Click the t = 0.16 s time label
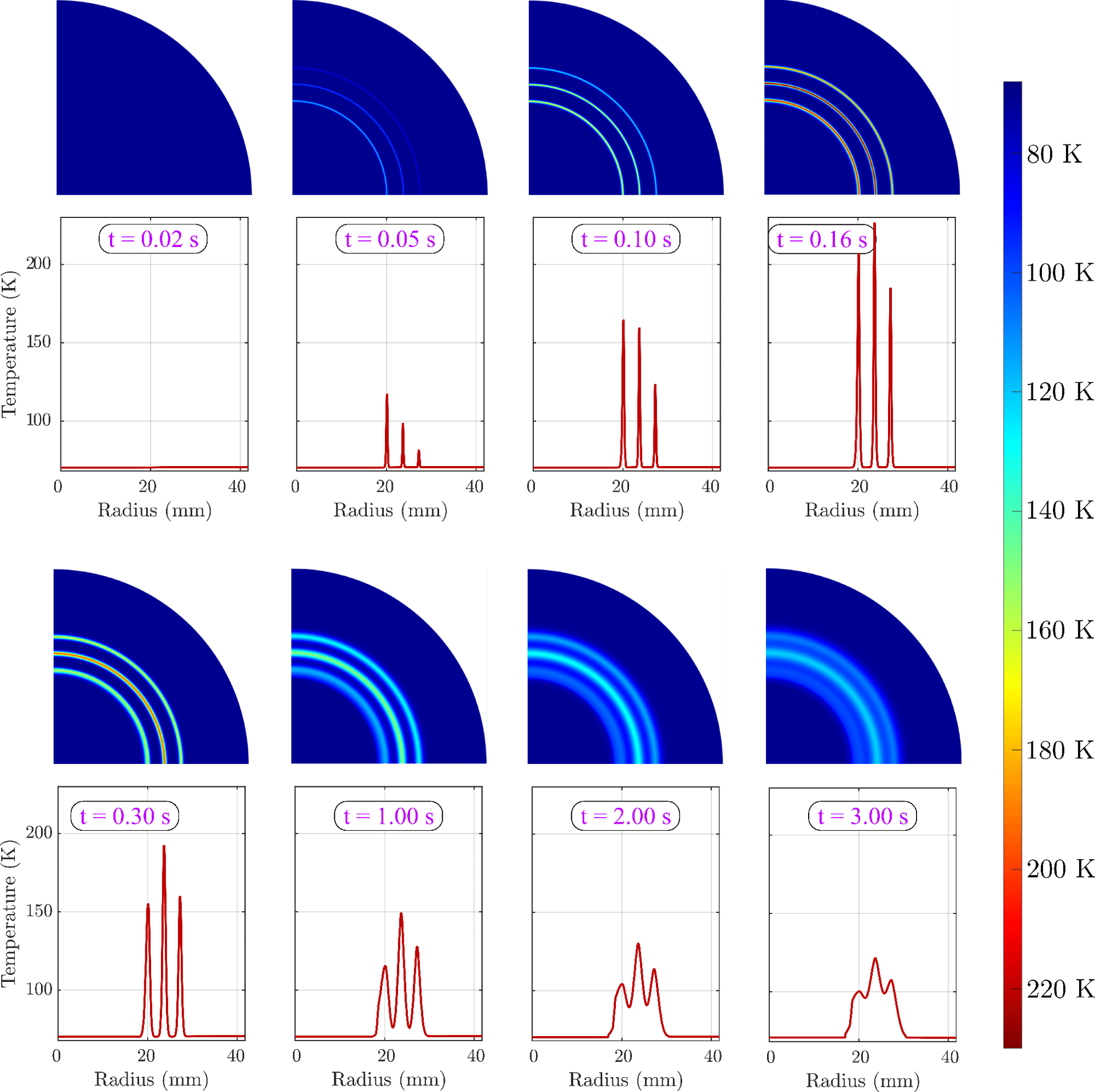The width and height of the screenshot is (1095, 1092). coord(821,239)
